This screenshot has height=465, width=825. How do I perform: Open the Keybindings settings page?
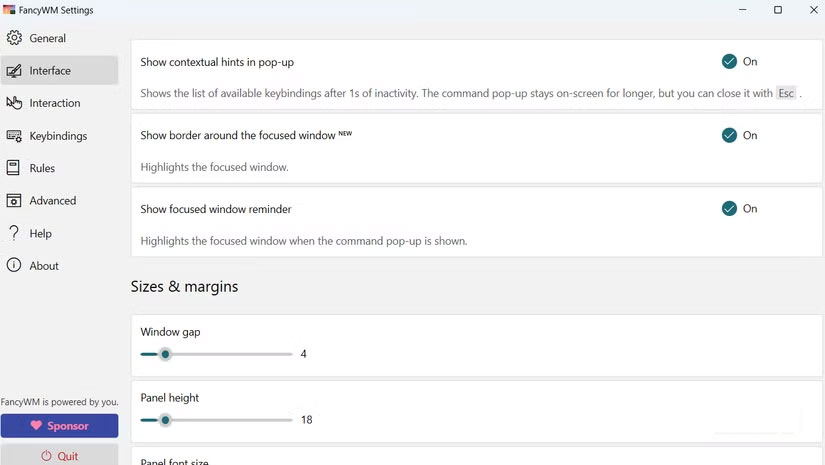(x=58, y=136)
